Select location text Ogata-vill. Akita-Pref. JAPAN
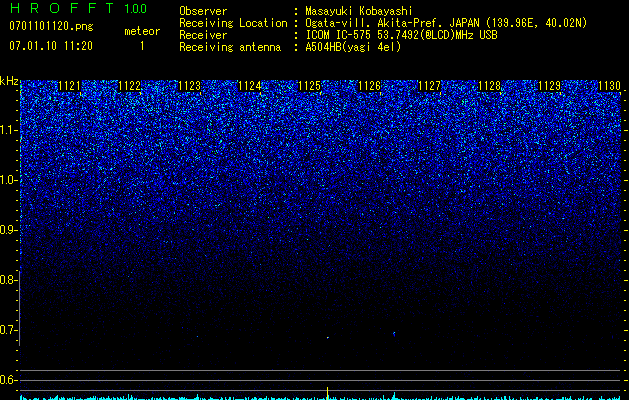The width and height of the screenshot is (629, 400). tap(394, 23)
